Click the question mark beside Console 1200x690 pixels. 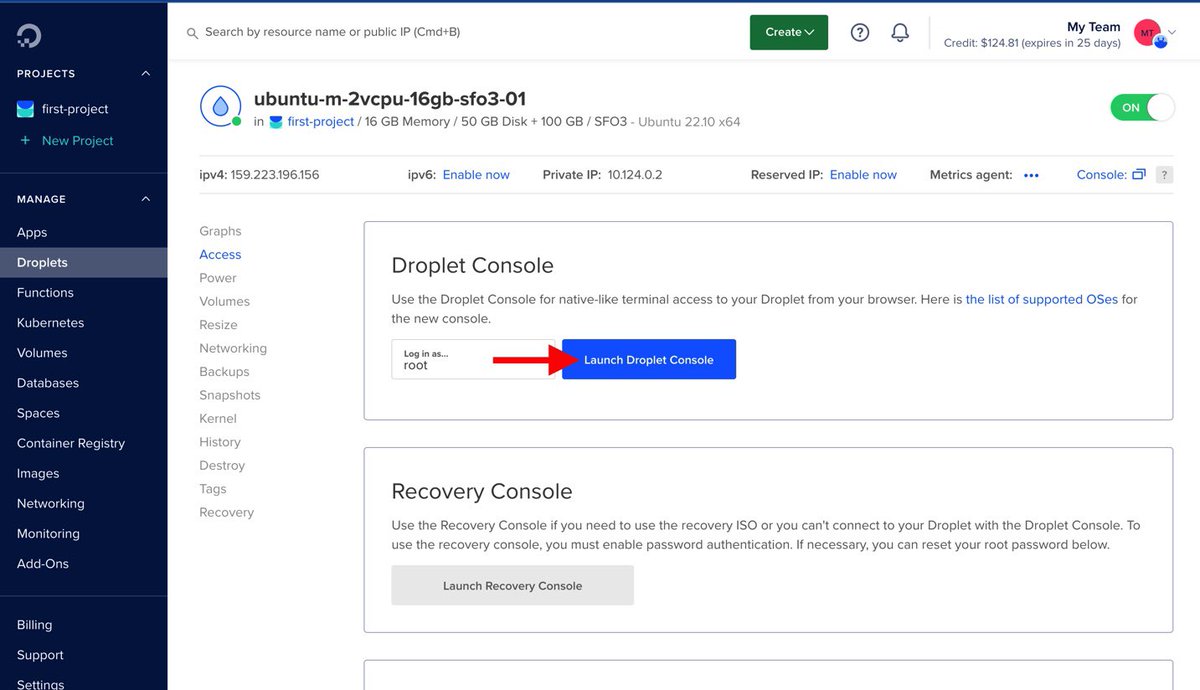1163,174
